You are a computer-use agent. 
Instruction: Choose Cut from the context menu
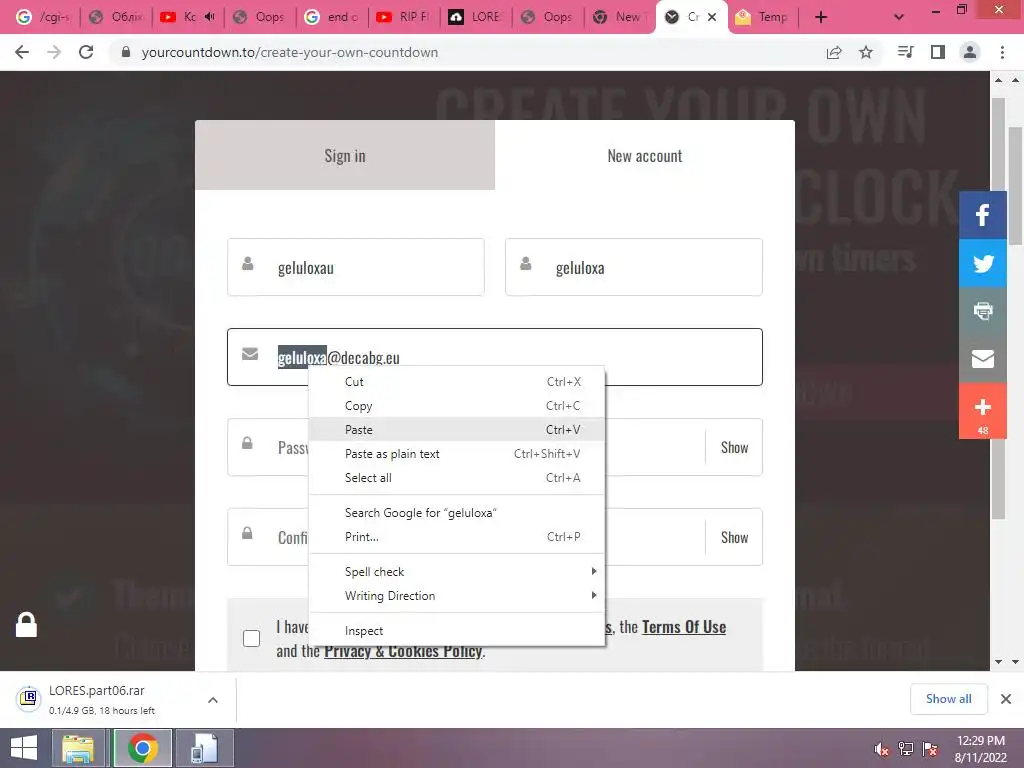click(456, 381)
